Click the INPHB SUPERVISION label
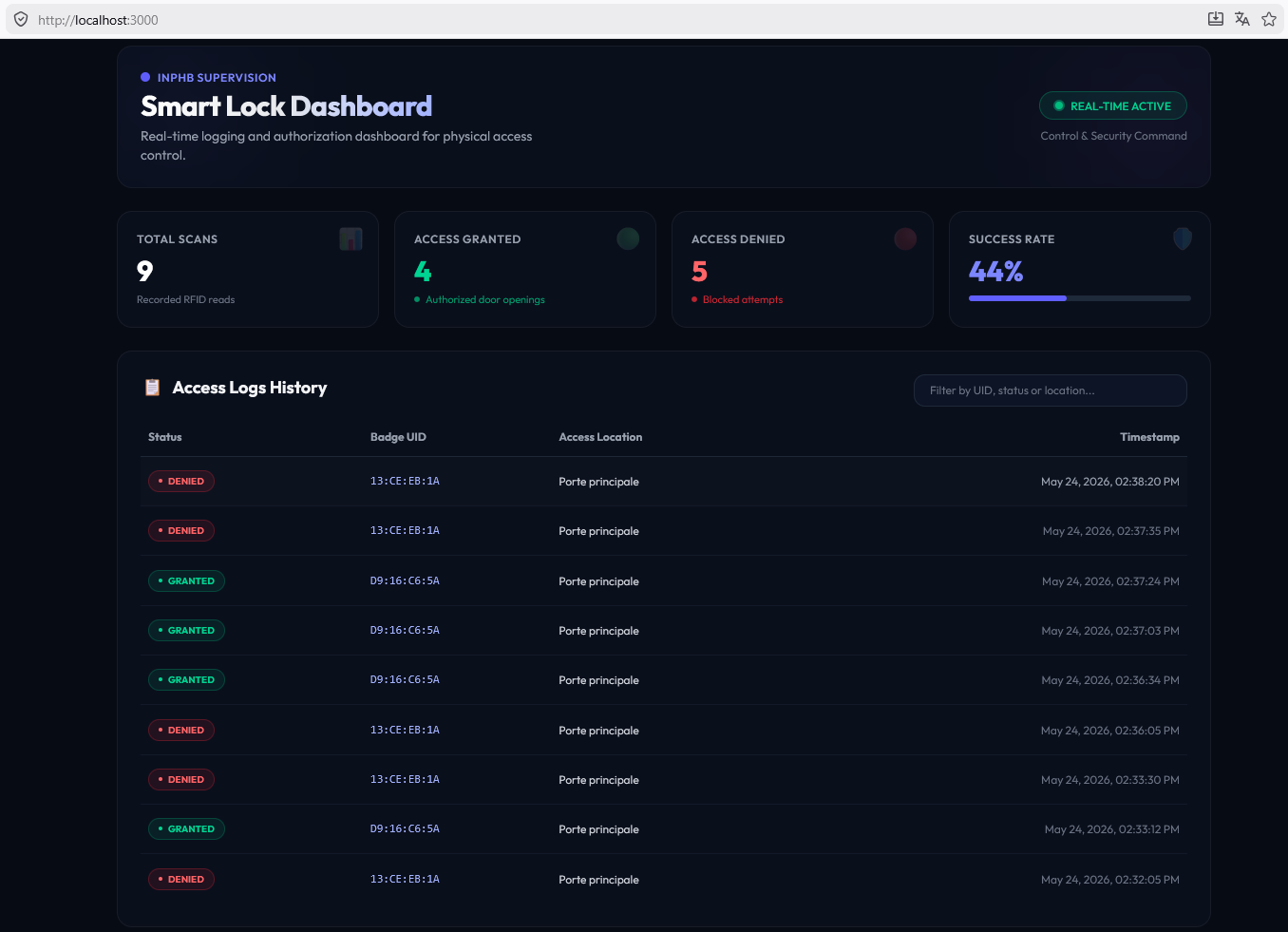Viewport: 1288px width, 932px height. coord(217,78)
